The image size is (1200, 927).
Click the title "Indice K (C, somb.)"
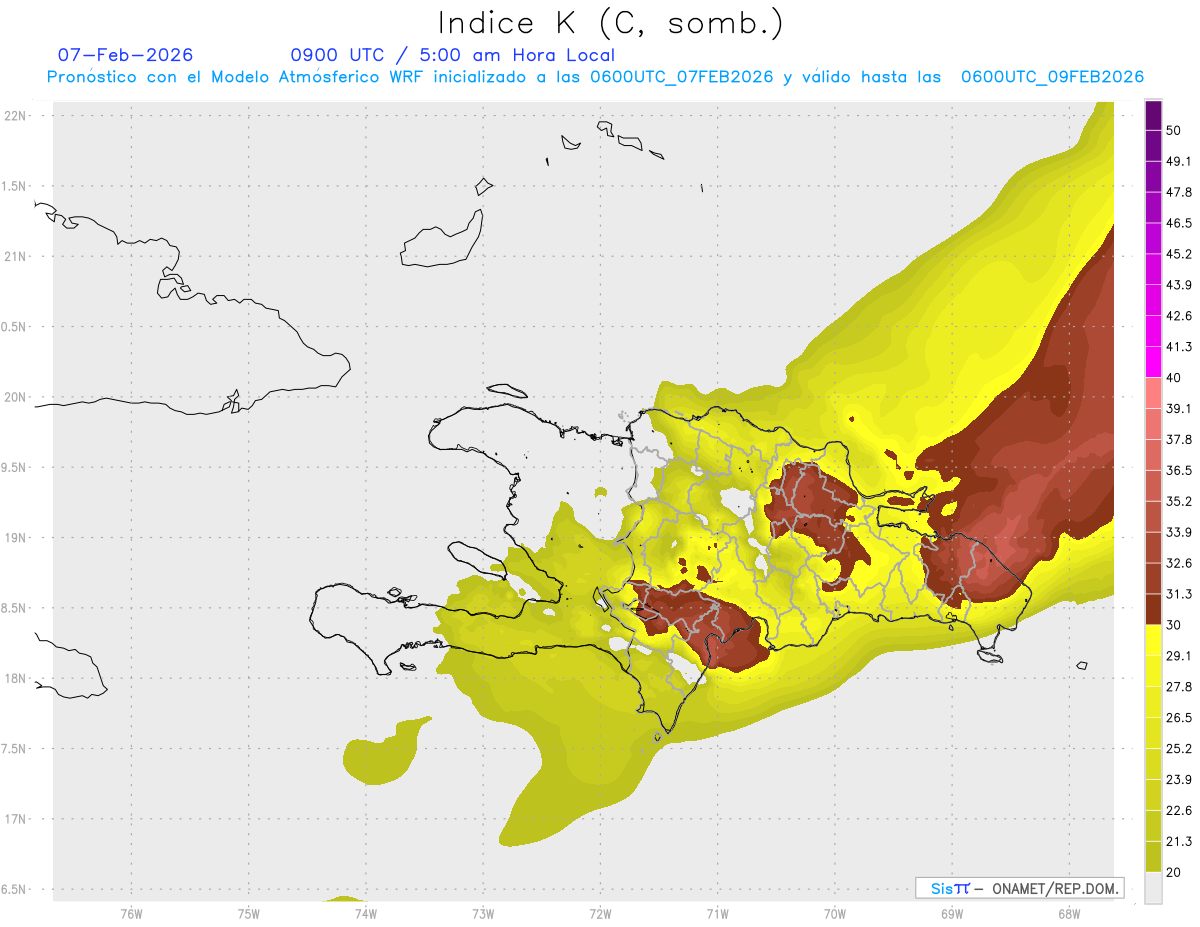point(610,24)
